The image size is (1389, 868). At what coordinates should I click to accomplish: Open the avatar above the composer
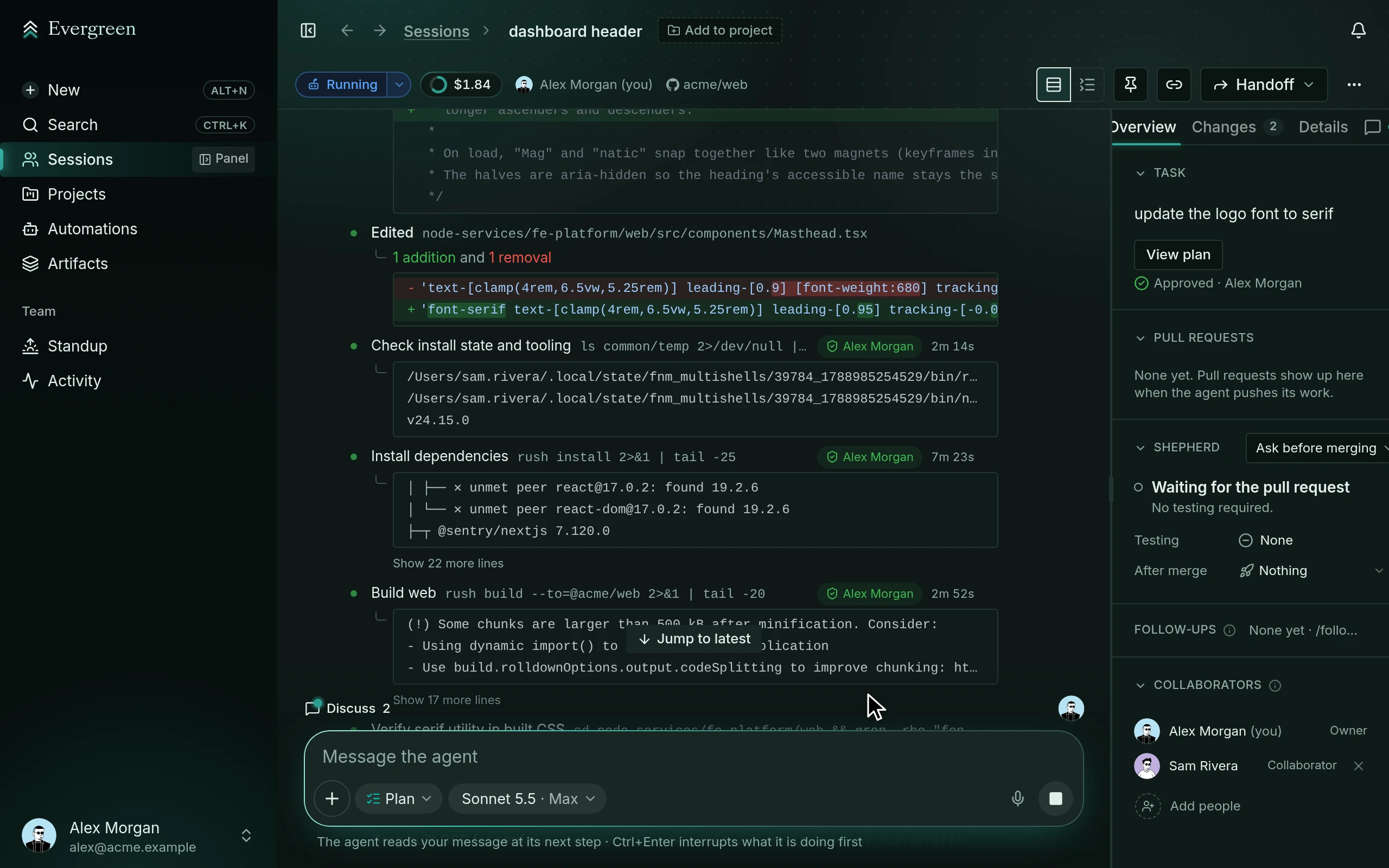(1071, 709)
